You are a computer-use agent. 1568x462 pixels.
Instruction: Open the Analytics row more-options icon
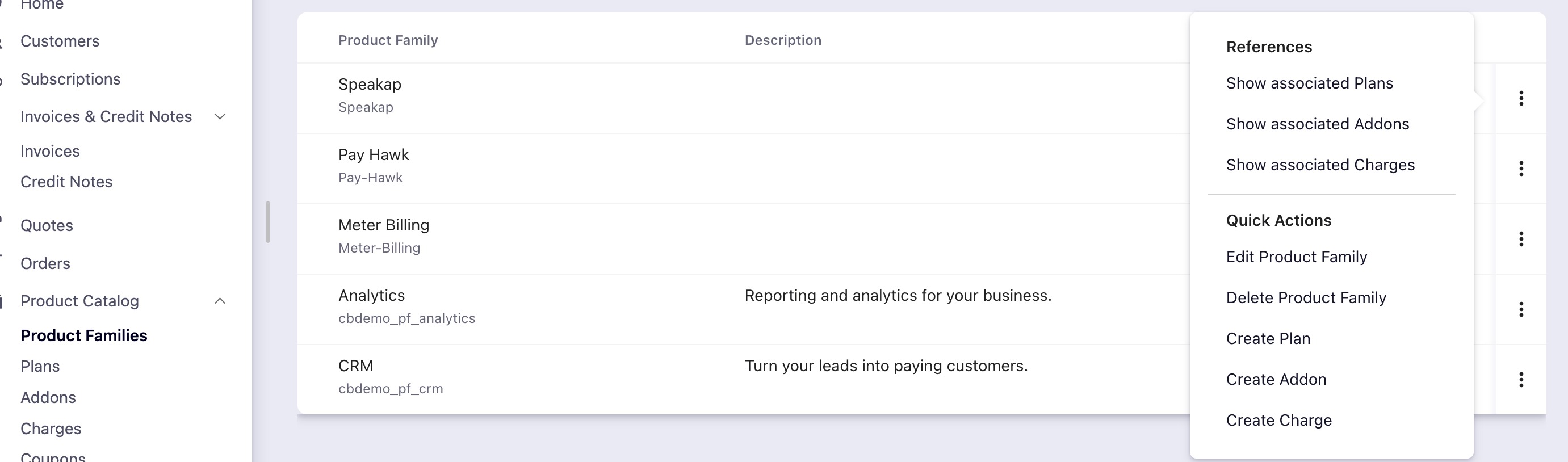(1520, 309)
